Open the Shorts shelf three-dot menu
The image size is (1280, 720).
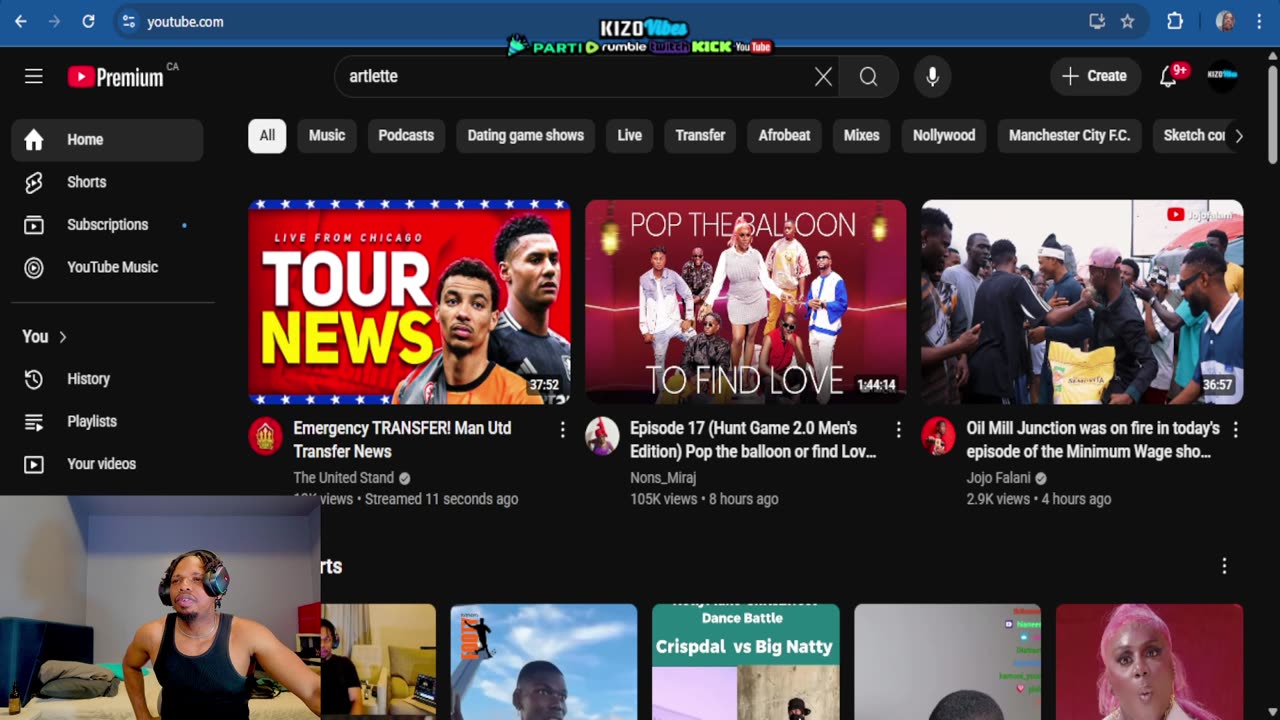coord(1224,567)
